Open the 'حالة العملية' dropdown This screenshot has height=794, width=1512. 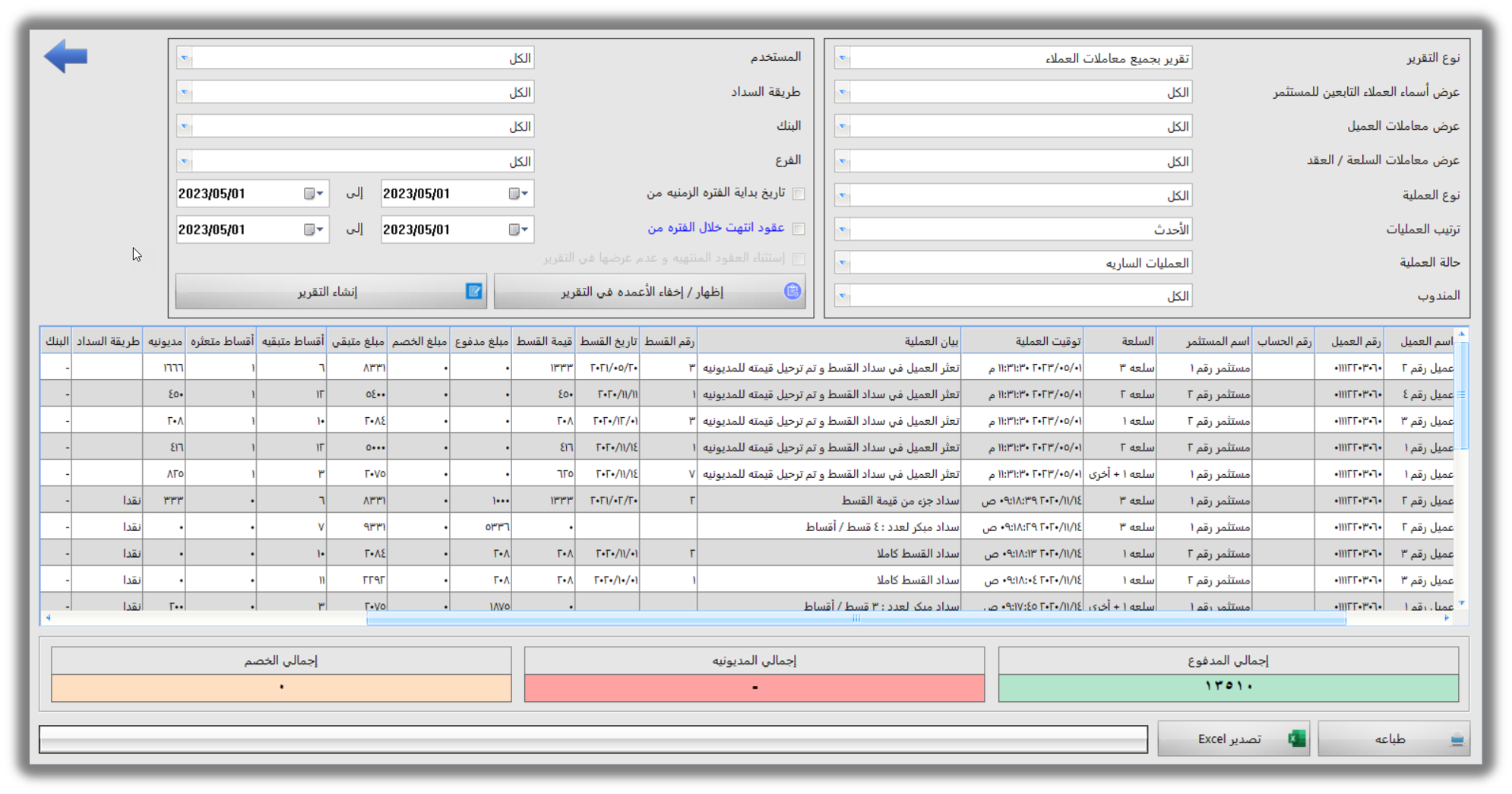[843, 263]
